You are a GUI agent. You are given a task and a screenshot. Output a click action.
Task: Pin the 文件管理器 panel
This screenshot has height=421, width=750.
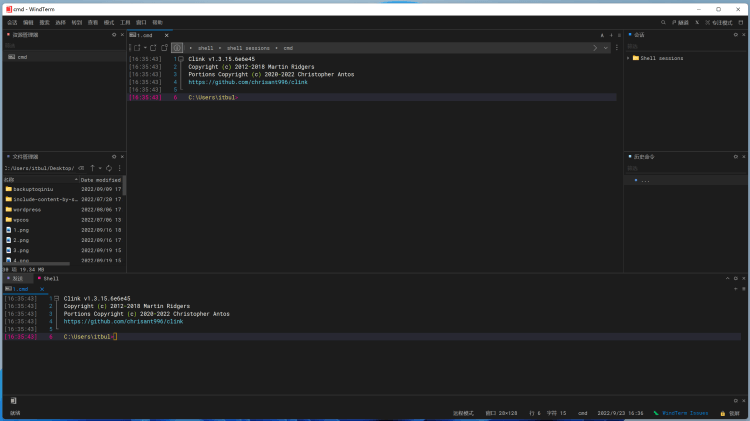click(x=114, y=157)
